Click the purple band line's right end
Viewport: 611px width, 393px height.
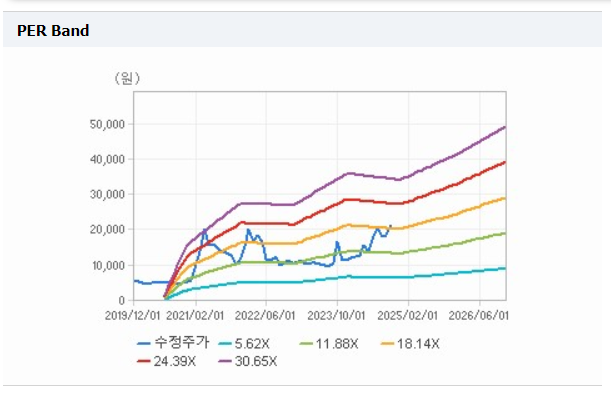coord(505,127)
